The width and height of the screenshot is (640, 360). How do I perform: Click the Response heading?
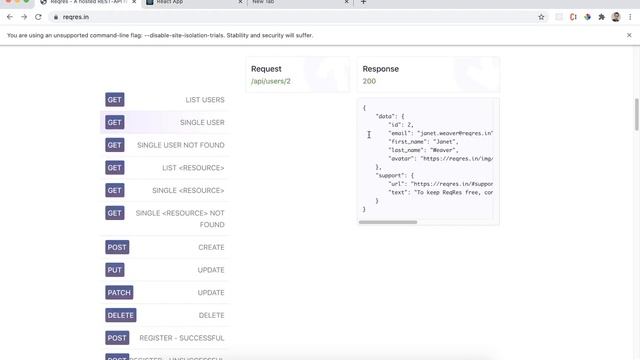[380, 69]
